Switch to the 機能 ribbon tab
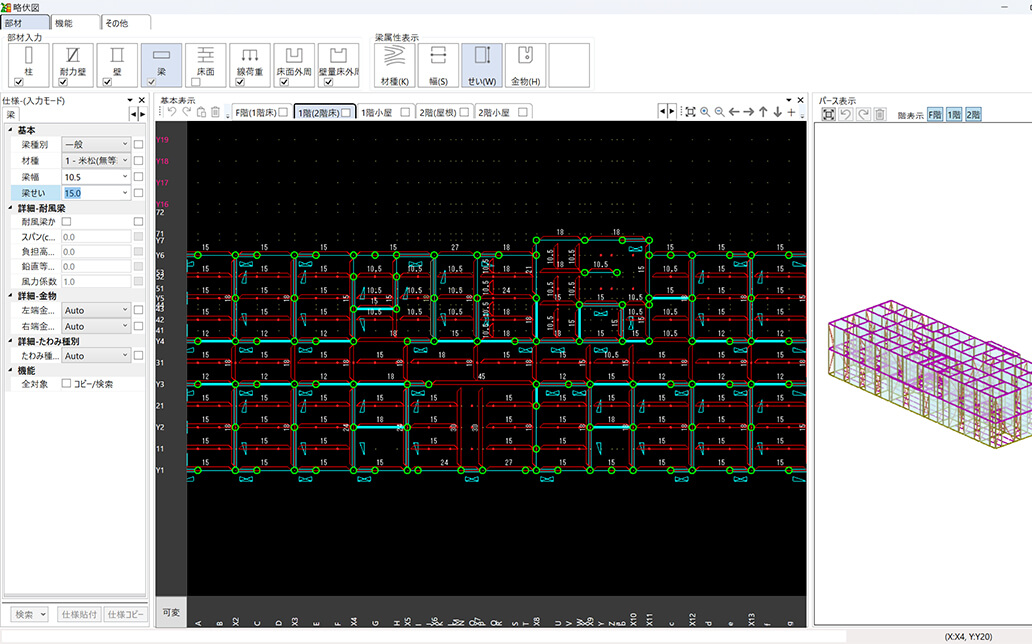 tap(75, 22)
